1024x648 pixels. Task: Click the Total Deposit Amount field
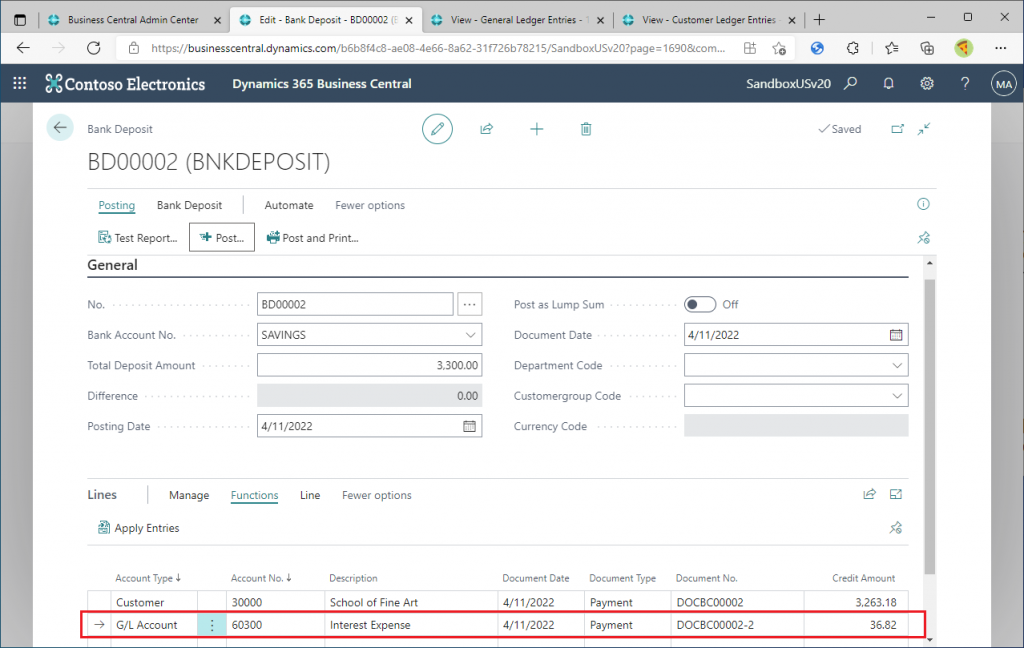click(x=369, y=365)
